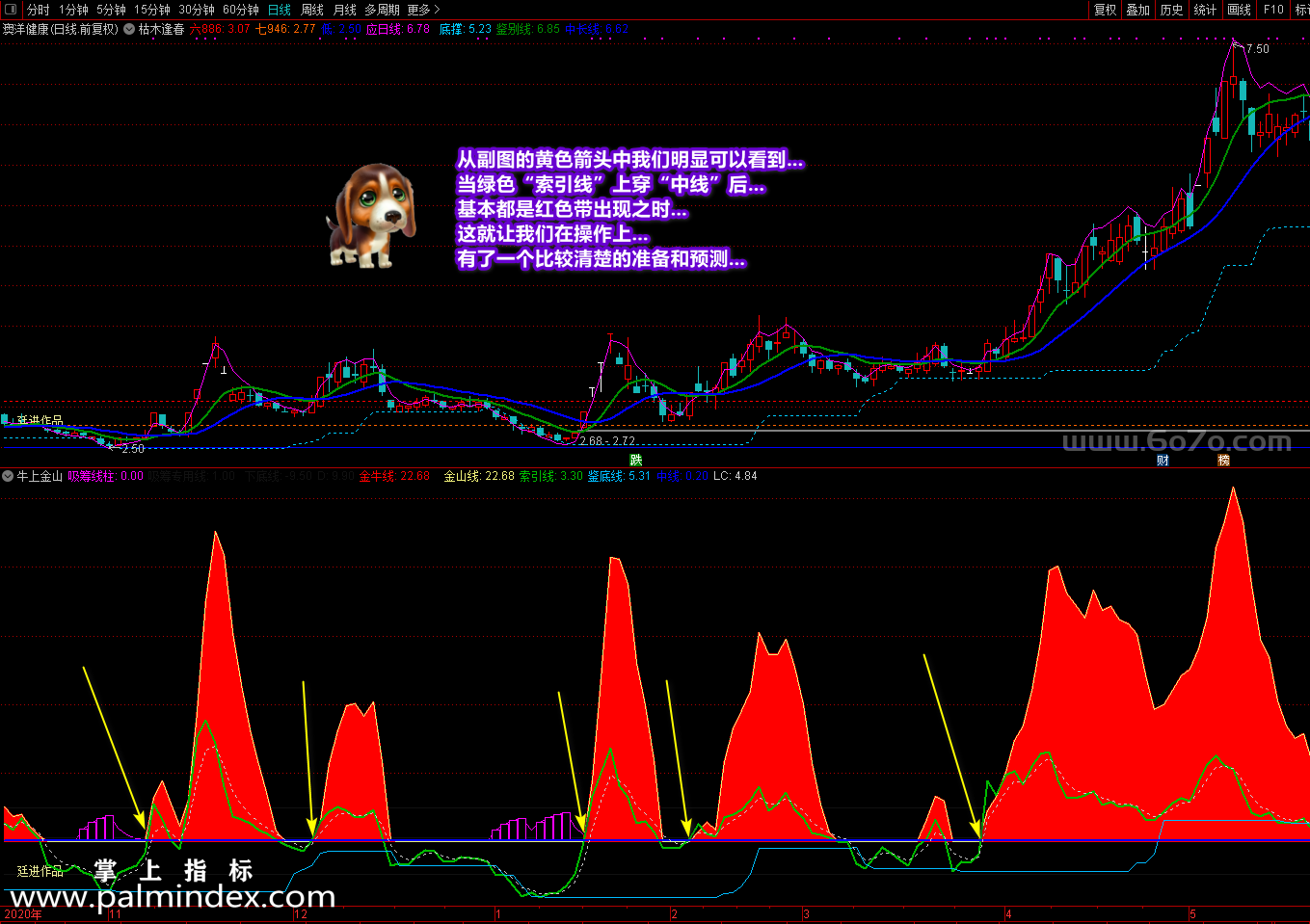This screenshot has height=924, width=1310.
Task: Click the stock title 奥洋健康(日线.前复权)
Action: 60,29
